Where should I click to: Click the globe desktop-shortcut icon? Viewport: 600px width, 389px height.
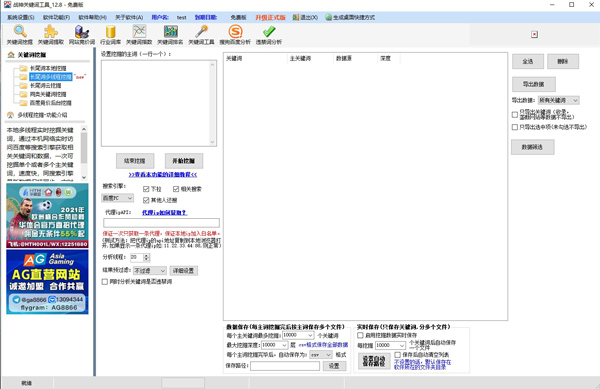coord(328,17)
